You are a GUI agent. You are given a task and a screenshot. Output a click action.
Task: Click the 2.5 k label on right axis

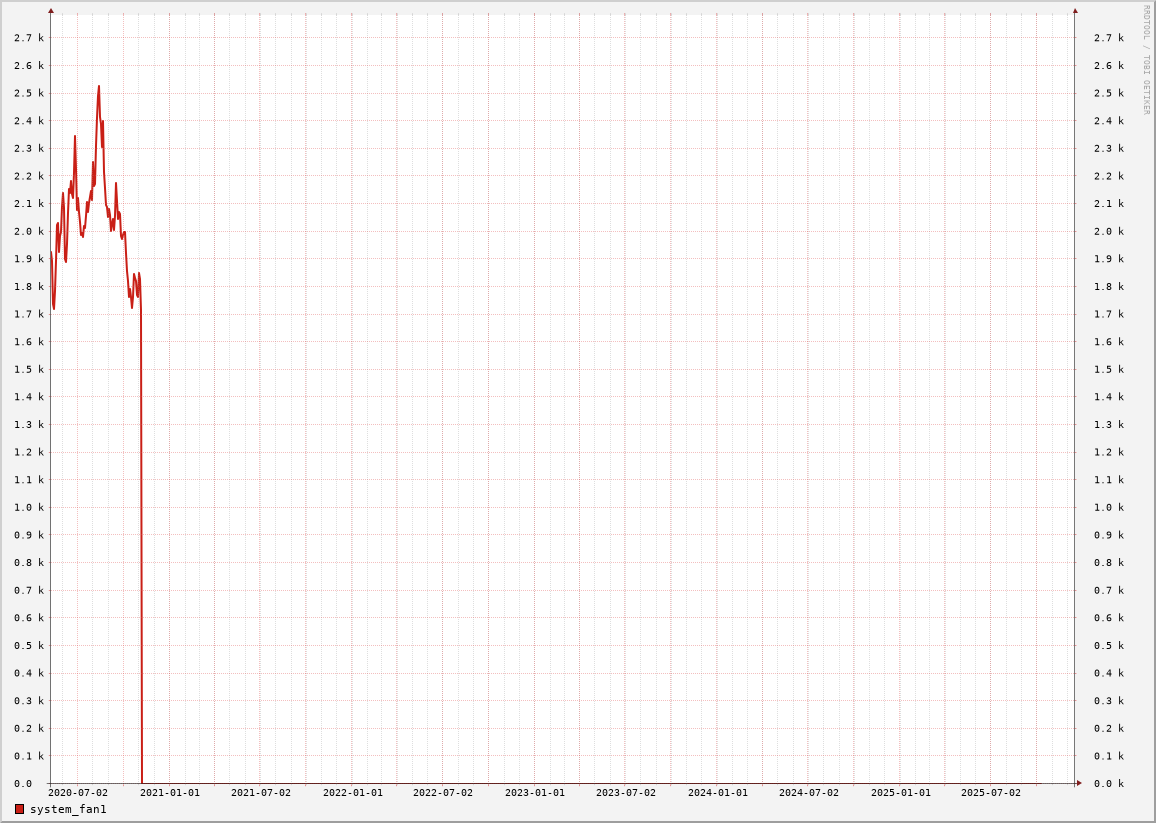pyautogui.click(x=1109, y=93)
